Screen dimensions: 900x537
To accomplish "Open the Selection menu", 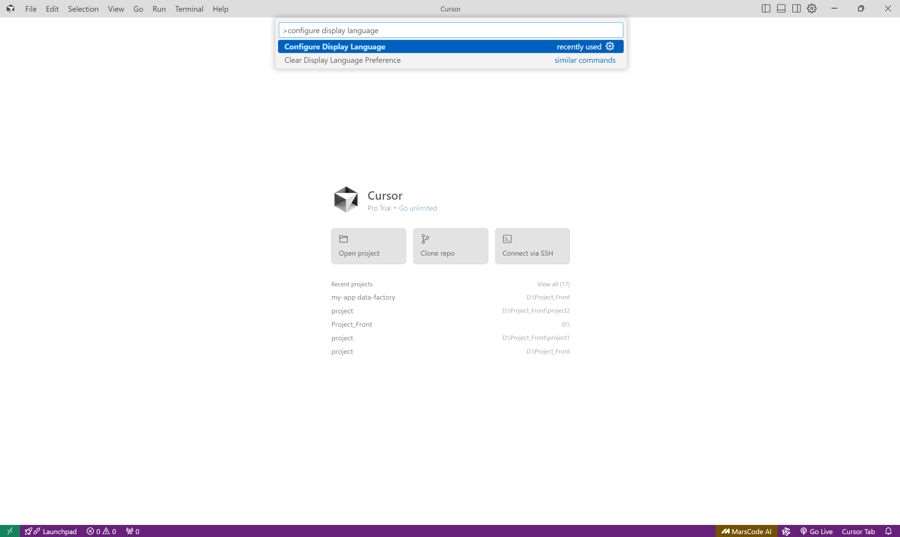I will 83,9.
